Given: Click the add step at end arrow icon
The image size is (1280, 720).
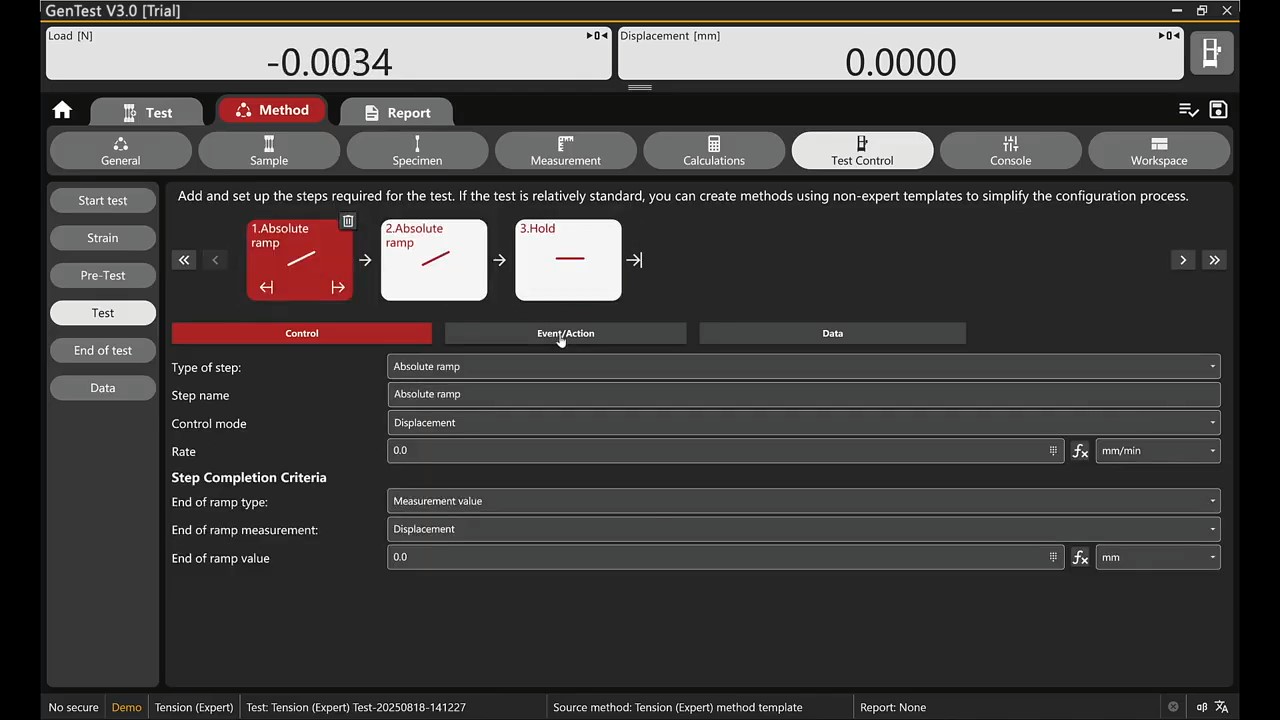Looking at the screenshot, I should click(634, 260).
